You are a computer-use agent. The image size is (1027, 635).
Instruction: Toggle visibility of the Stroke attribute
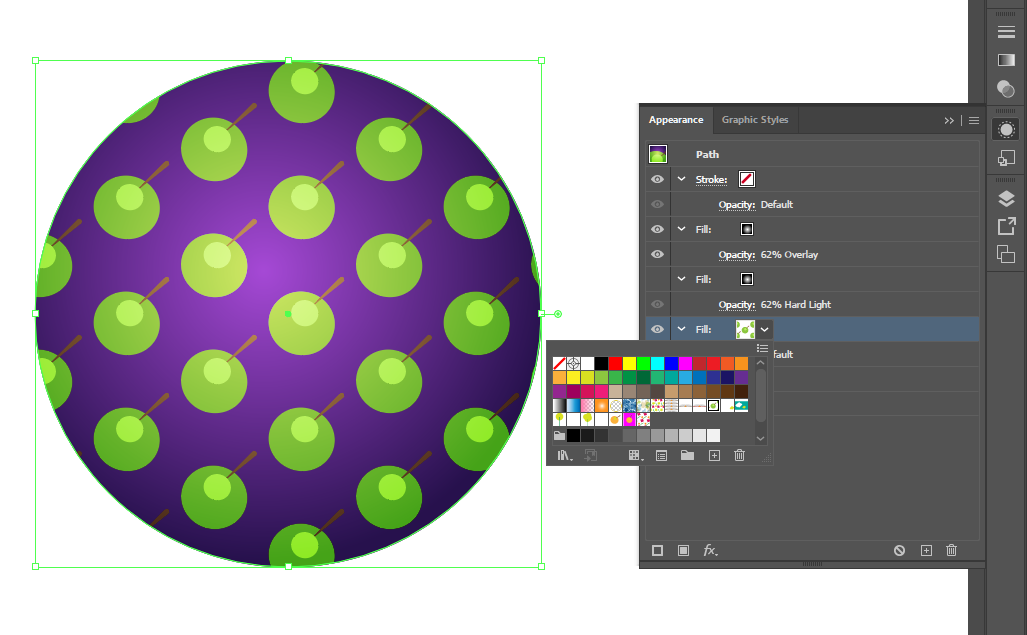point(658,179)
